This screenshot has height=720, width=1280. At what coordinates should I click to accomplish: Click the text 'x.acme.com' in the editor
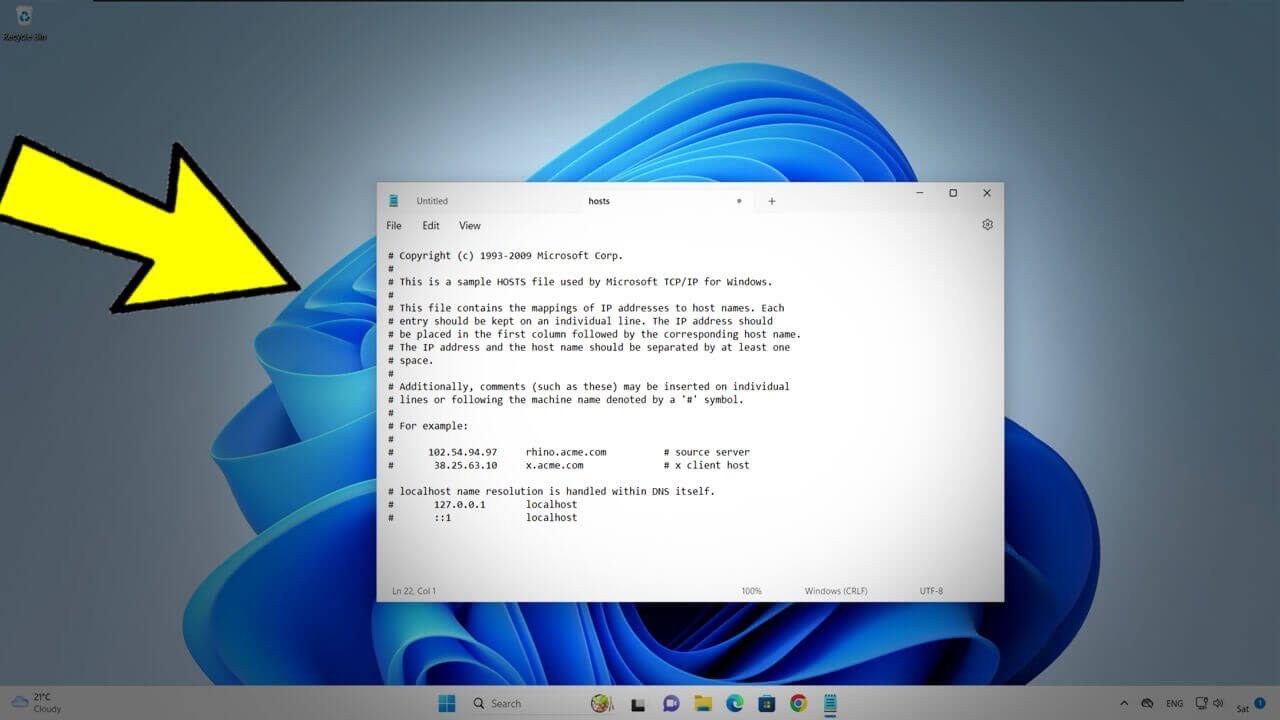pos(554,465)
